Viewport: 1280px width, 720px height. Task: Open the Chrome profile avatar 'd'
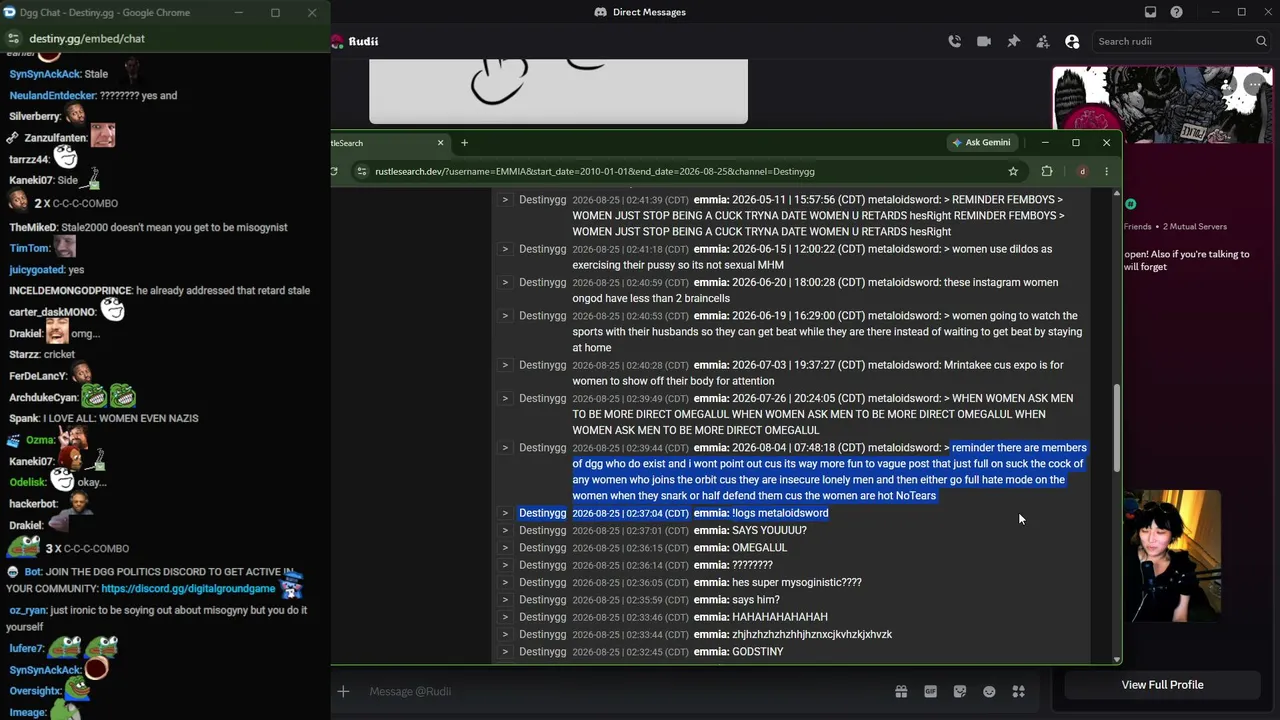tap(1082, 171)
